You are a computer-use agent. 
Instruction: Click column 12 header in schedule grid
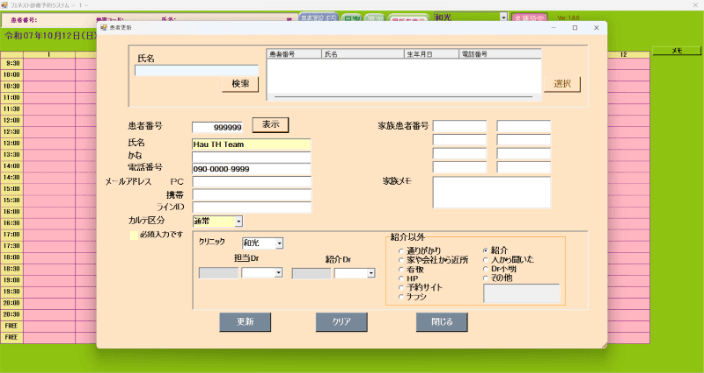624,55
